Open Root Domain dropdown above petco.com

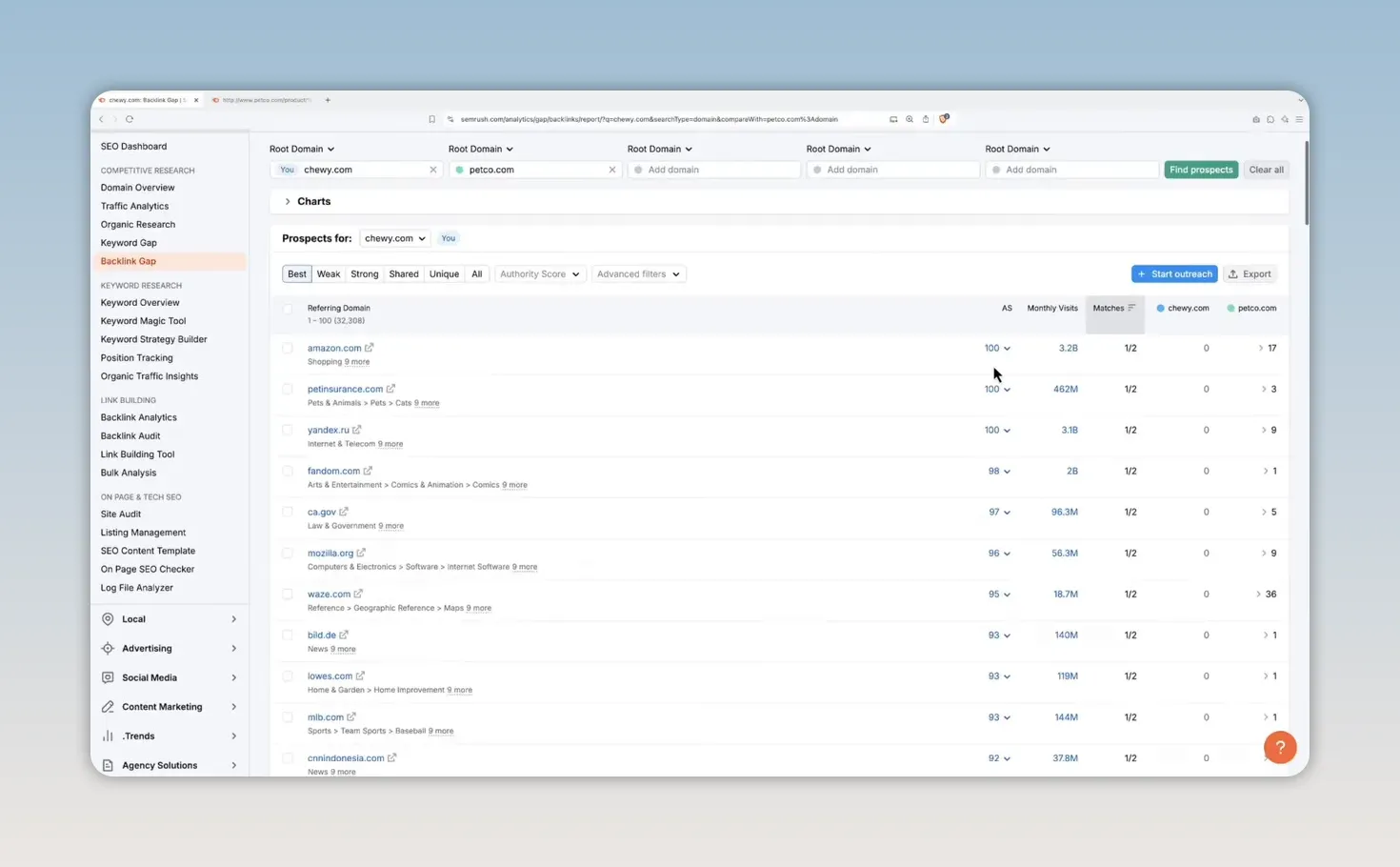point(481,149)
